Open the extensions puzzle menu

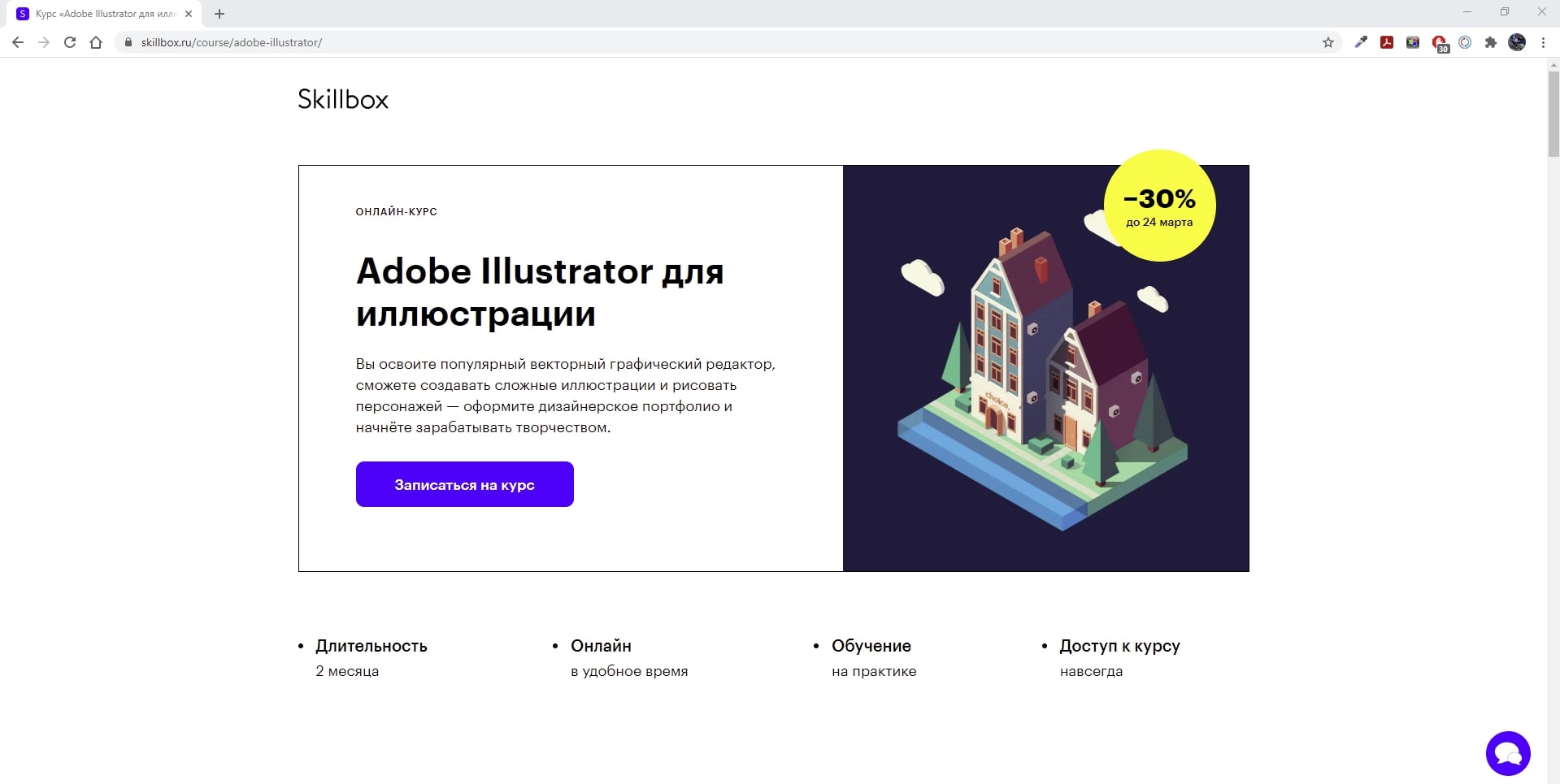(x=1491, y=42)
